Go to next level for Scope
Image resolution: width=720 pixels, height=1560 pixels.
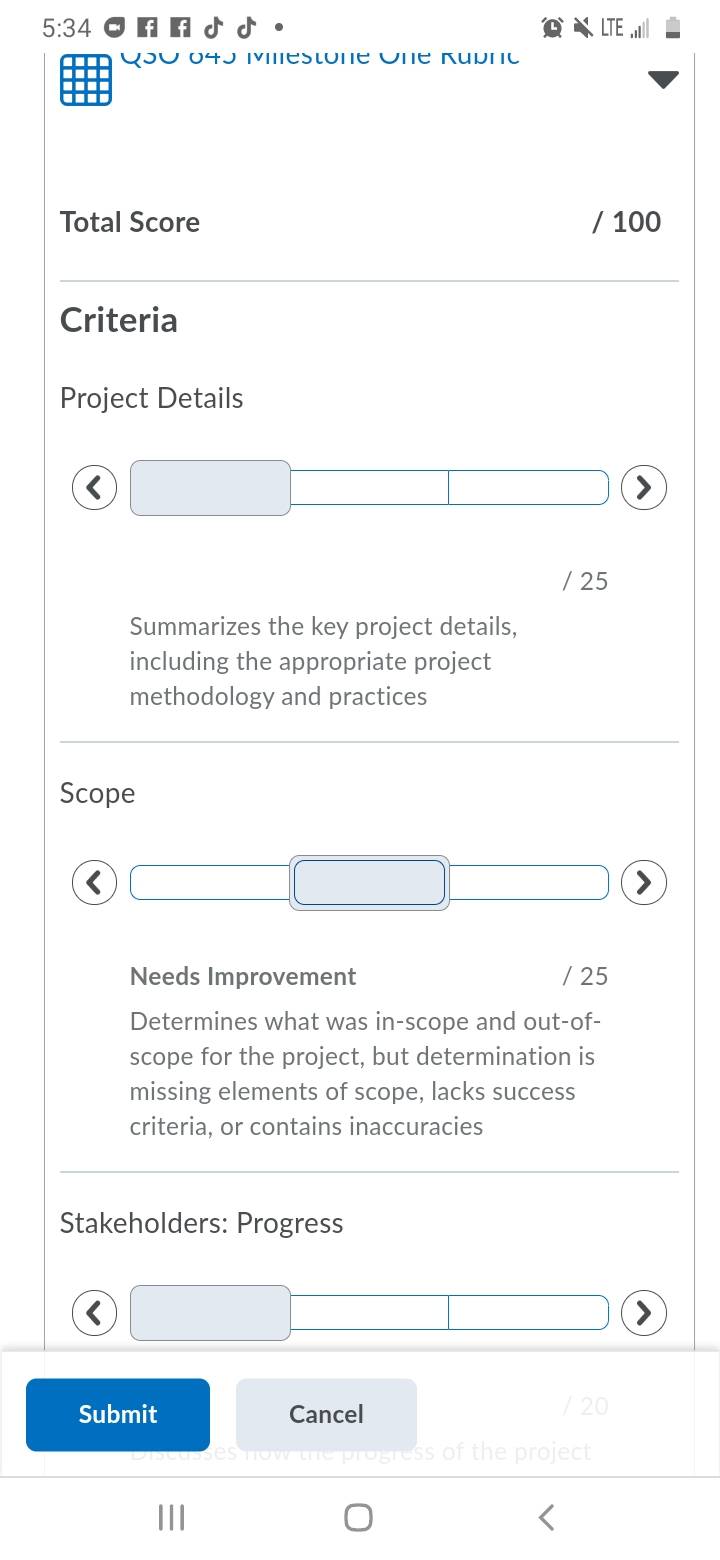click(644, 882)
